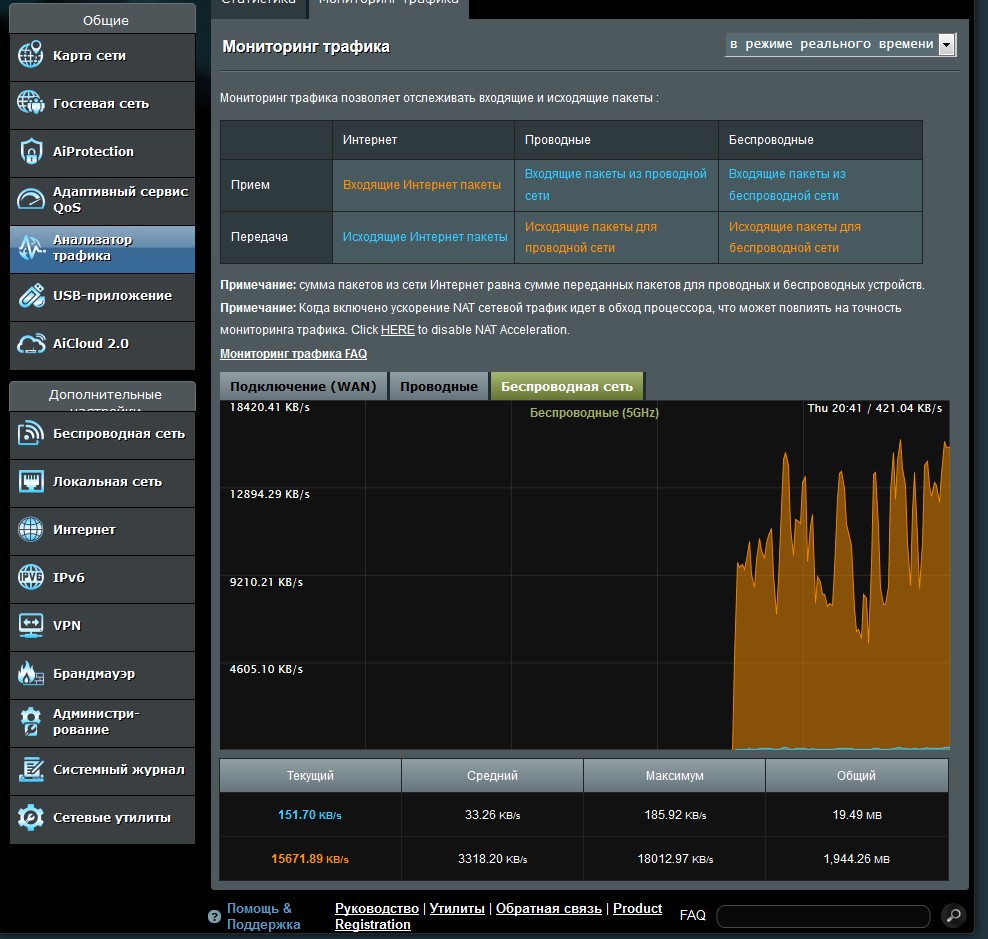The width and height of the screenshot is (988, 939).
Task: Click the FAQ search input field
Action: click(x=822, y=915)
